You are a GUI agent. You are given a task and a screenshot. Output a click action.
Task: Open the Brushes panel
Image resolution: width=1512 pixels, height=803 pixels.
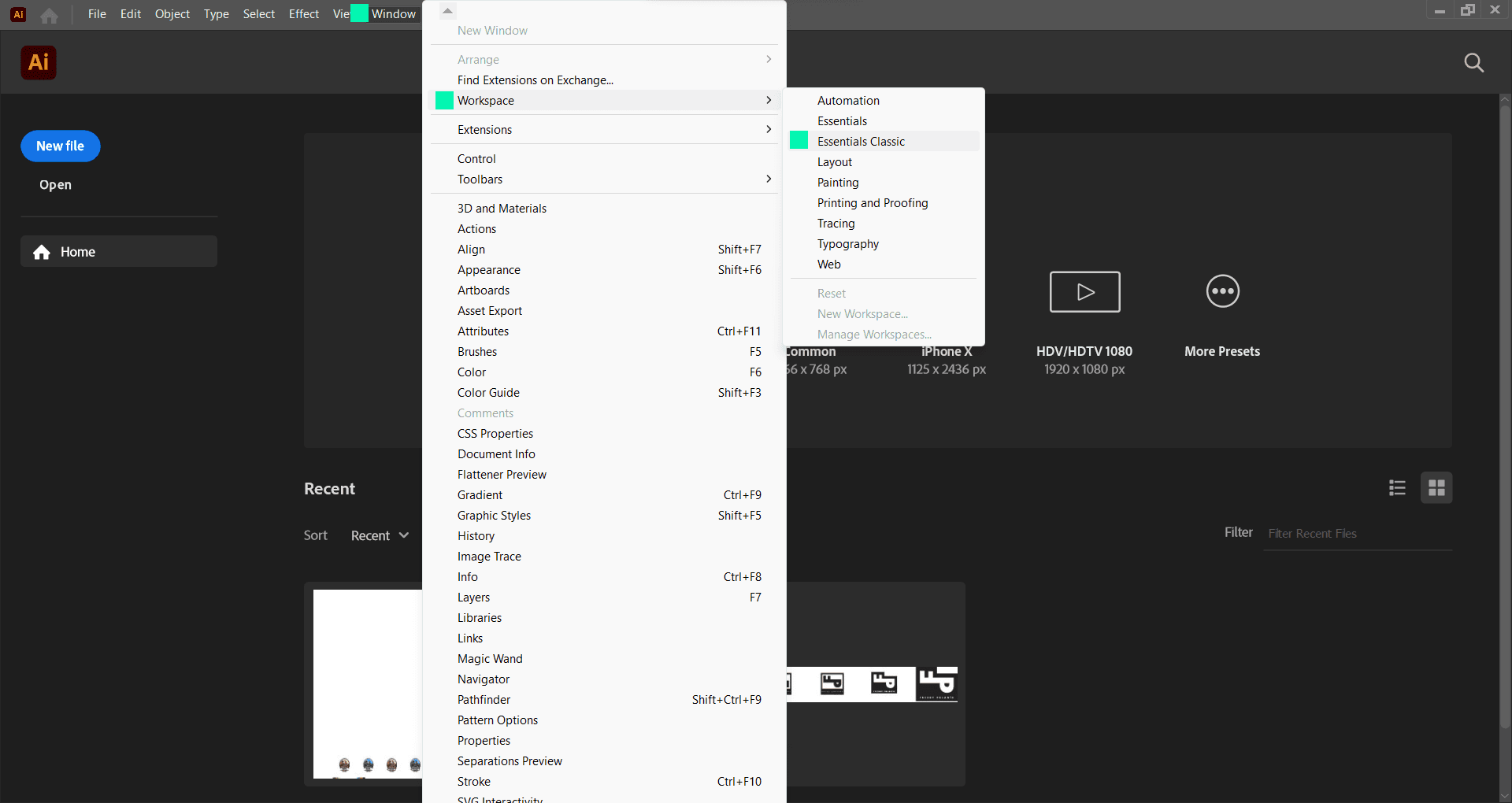pyautogui.click(x=605, y=351)
